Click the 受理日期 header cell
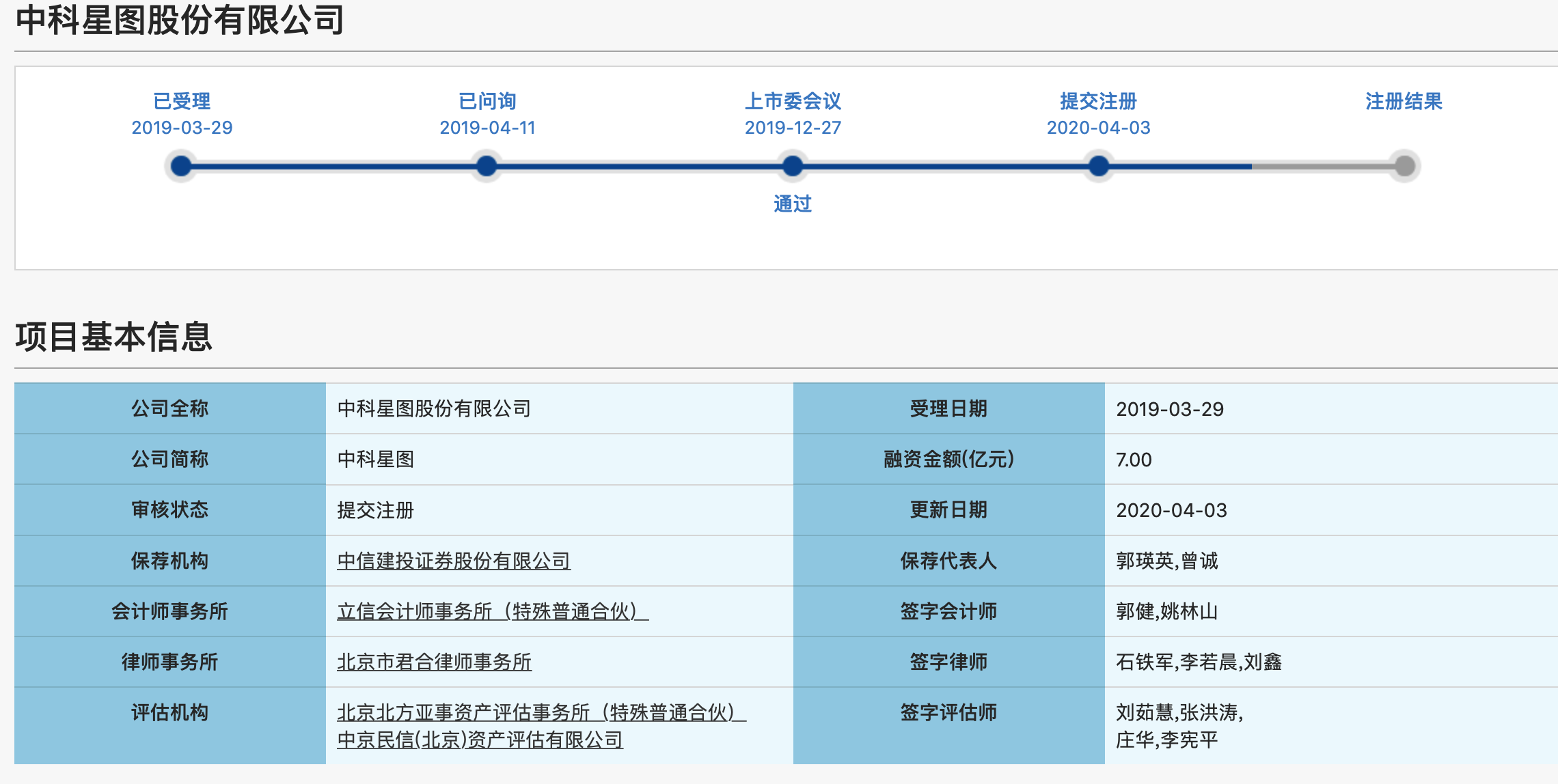The width and height of the screenshot is (1558, 784). pos(948,408)
